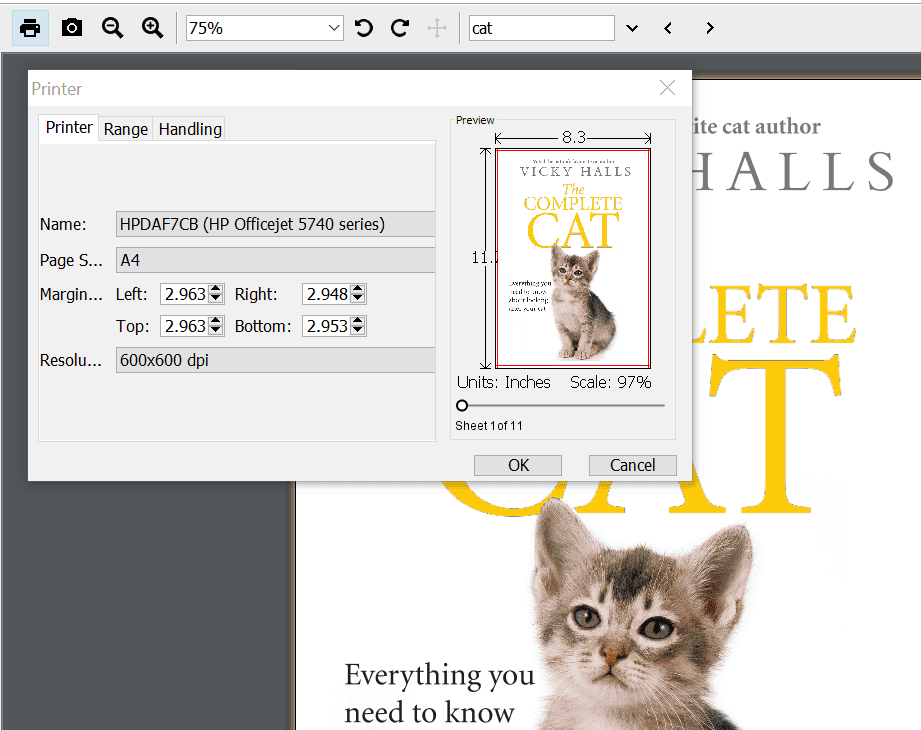Click the pan move arrows icon
921x730 pixels.
pyautogui.click(x=437, y=28)
